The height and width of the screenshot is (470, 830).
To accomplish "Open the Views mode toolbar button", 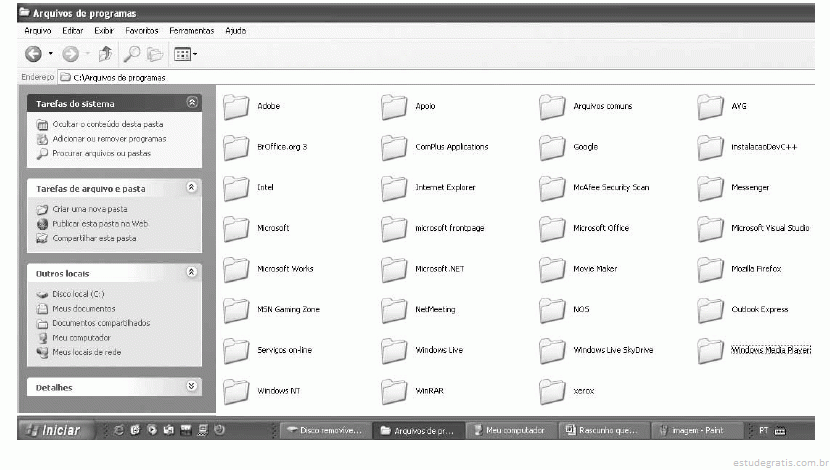I will (x=183, y=54).
